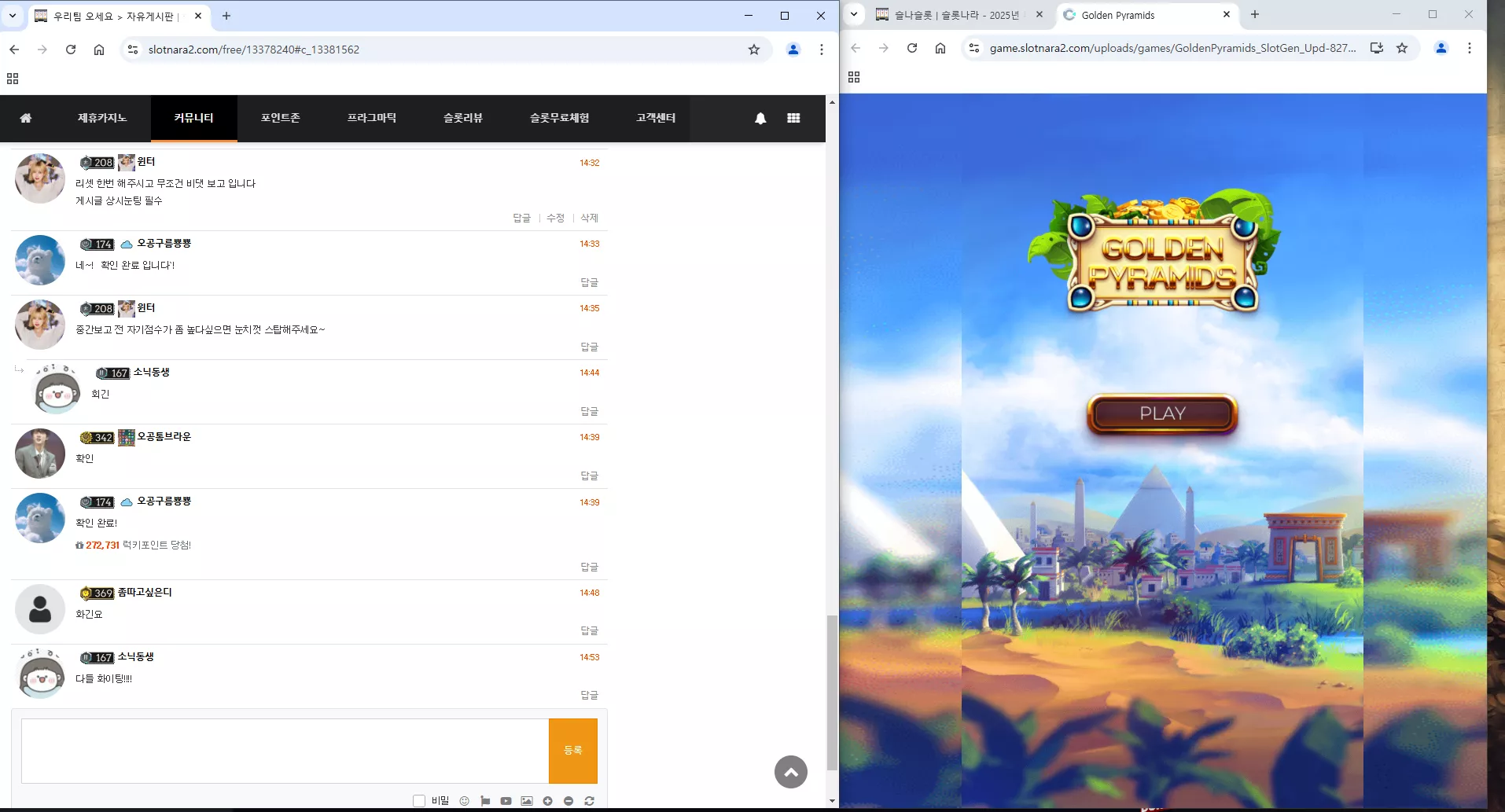Bookmark the Golden Pyramids game page
The image size is (1505, 812).
(1402, 48)
